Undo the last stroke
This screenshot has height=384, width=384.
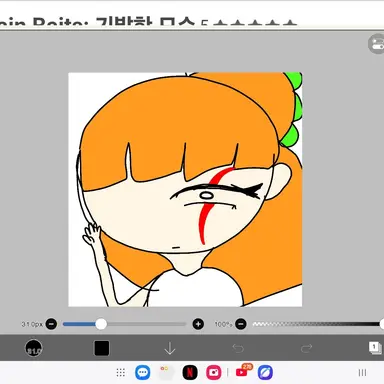(238, 348)
